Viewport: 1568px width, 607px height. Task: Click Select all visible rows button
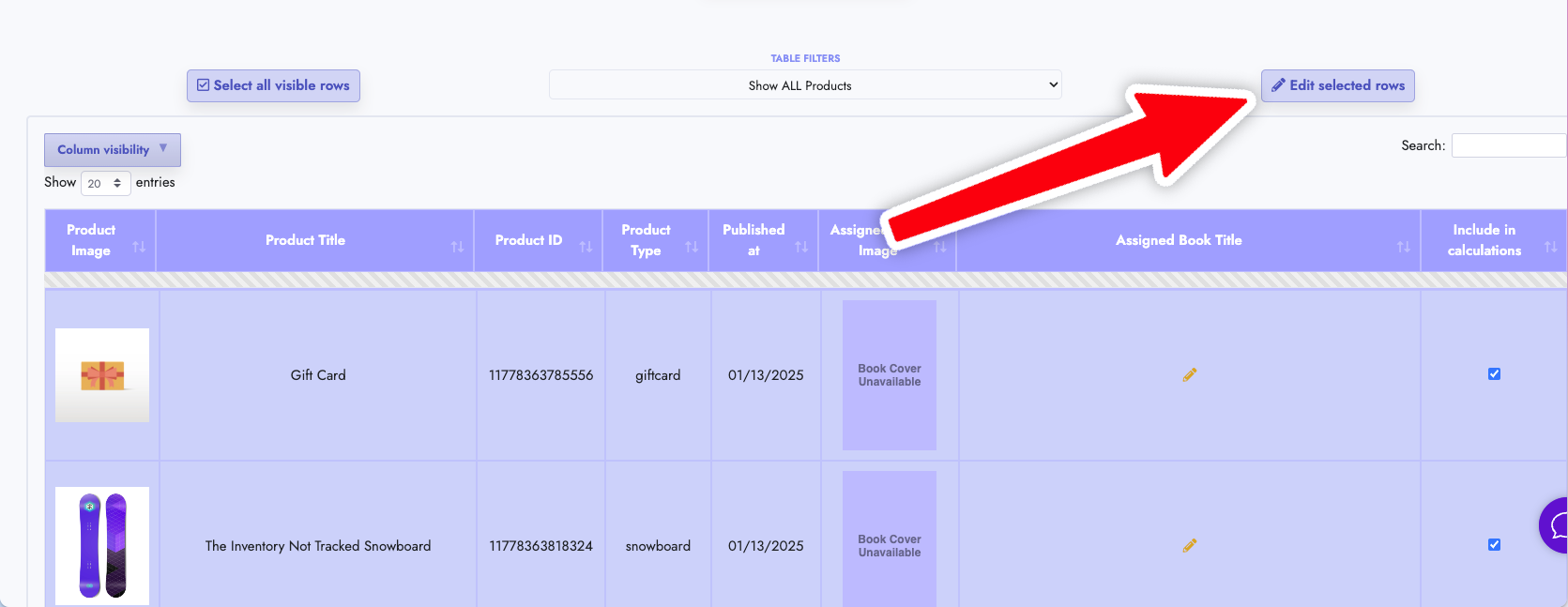tap(273, 85)
